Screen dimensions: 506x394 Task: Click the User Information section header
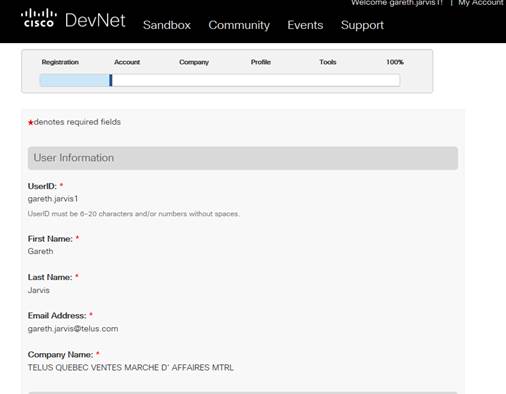[243, 158]
